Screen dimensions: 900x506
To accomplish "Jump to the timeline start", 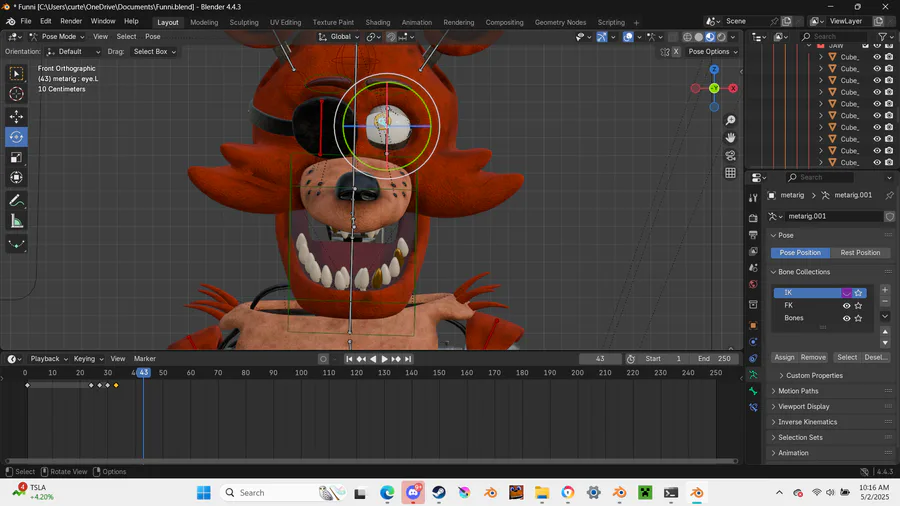I will click(349, 359).
